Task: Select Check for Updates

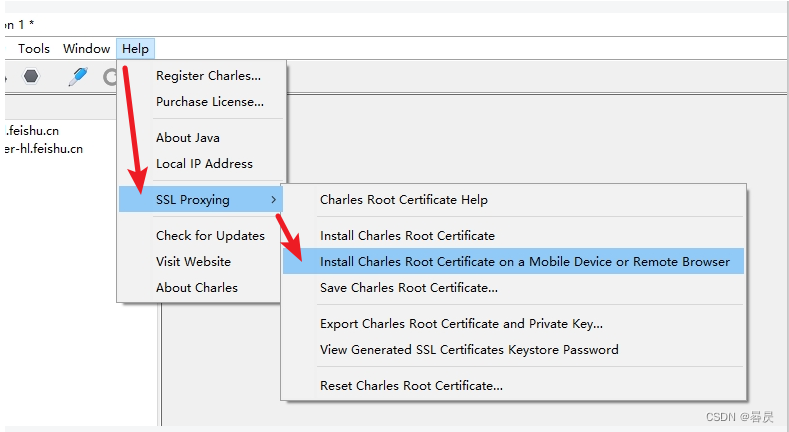Action: pyautogui.click(x=200, y=236)
